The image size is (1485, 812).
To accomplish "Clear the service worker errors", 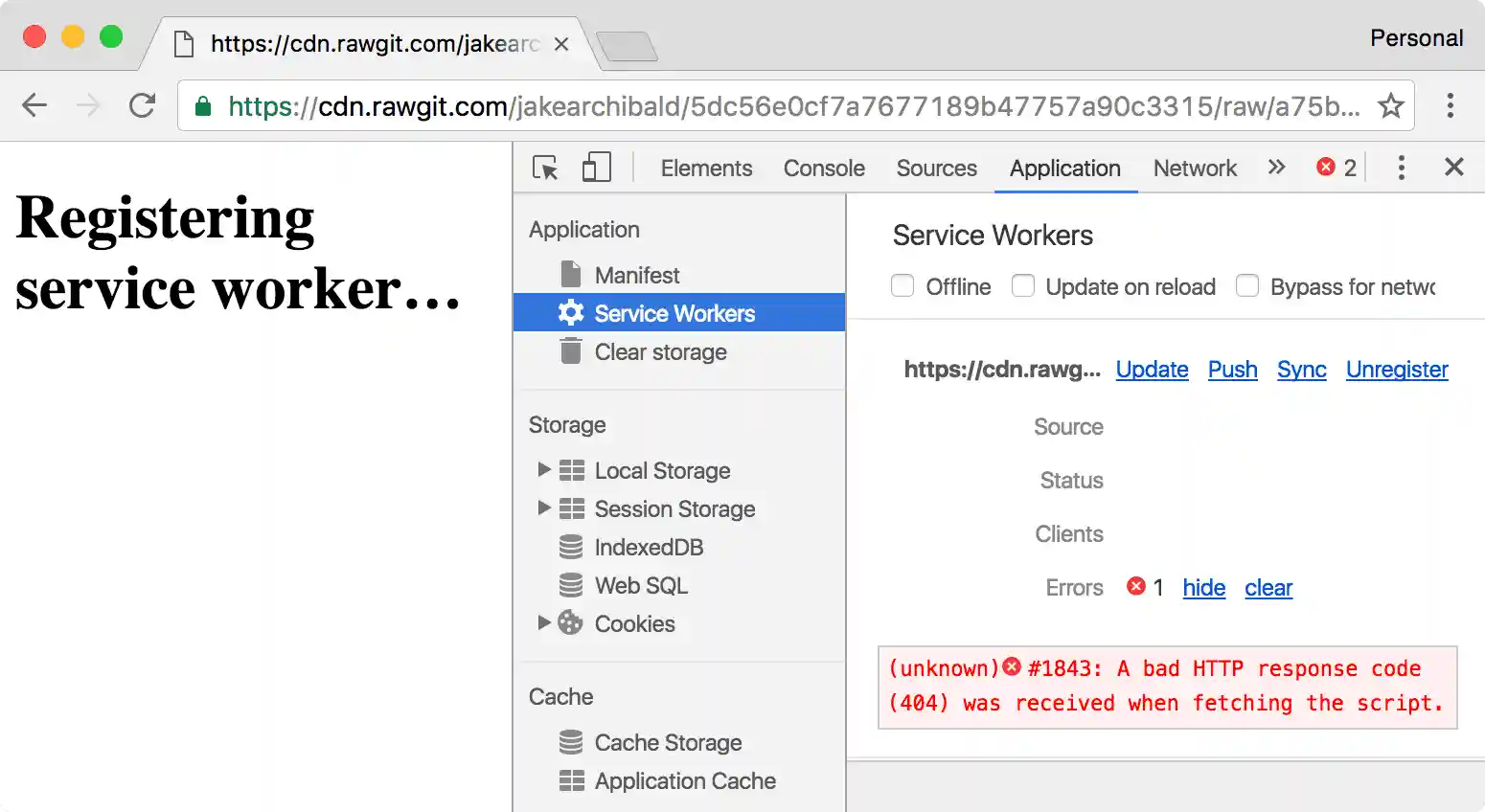I will 1268,588.
